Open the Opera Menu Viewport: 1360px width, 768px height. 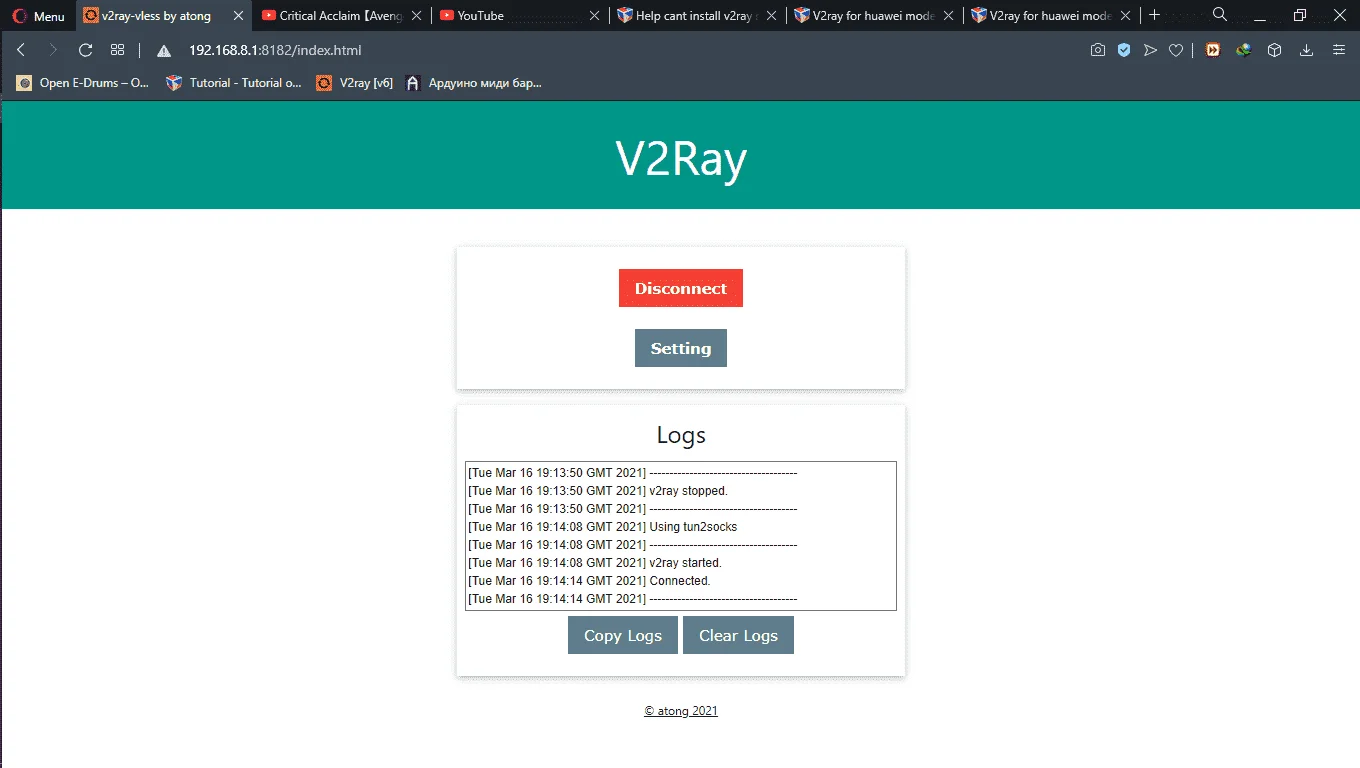(39, 16)
